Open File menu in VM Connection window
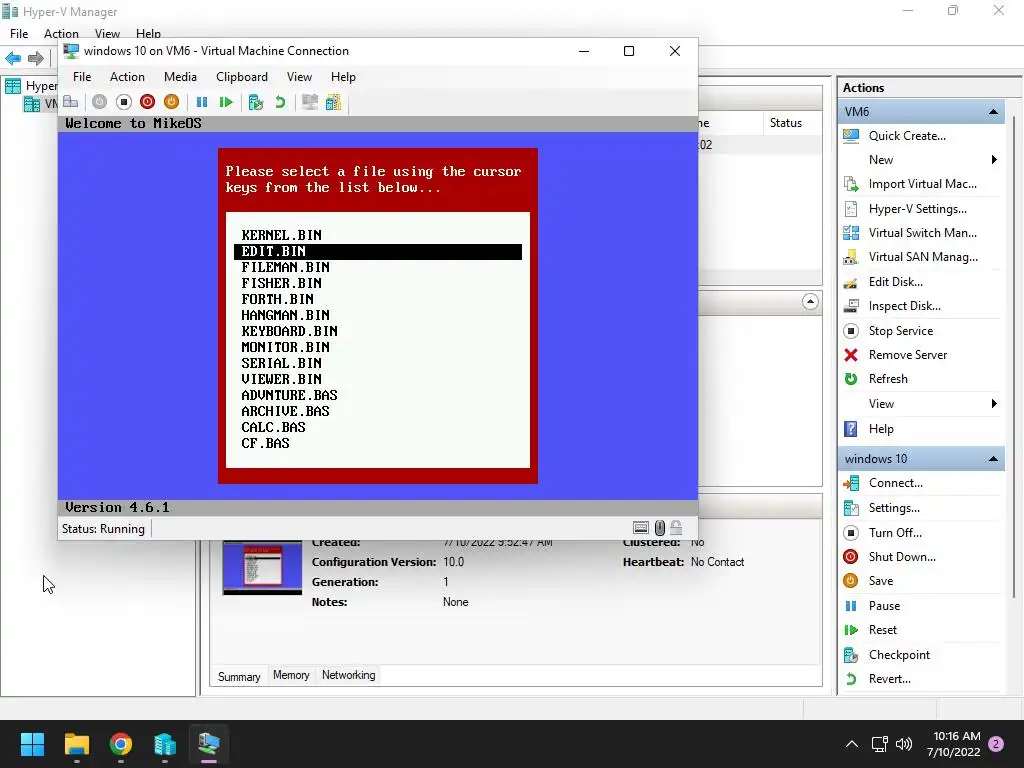Image resolution: width=1024 pixels, height=768 pixels. pos(82,77)
